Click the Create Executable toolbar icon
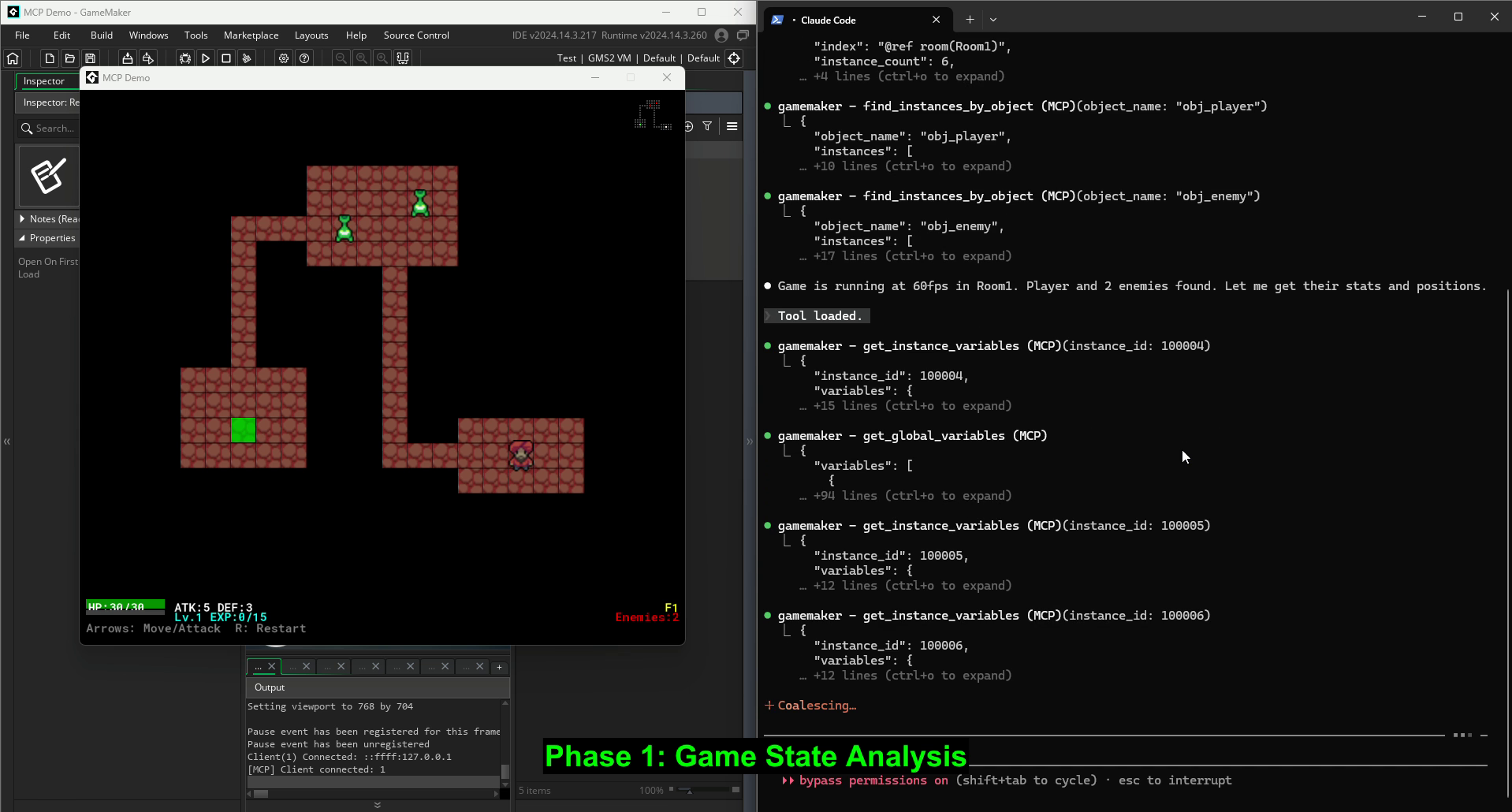This screenshot has height=812, width=1512. (x=127, y=58)
